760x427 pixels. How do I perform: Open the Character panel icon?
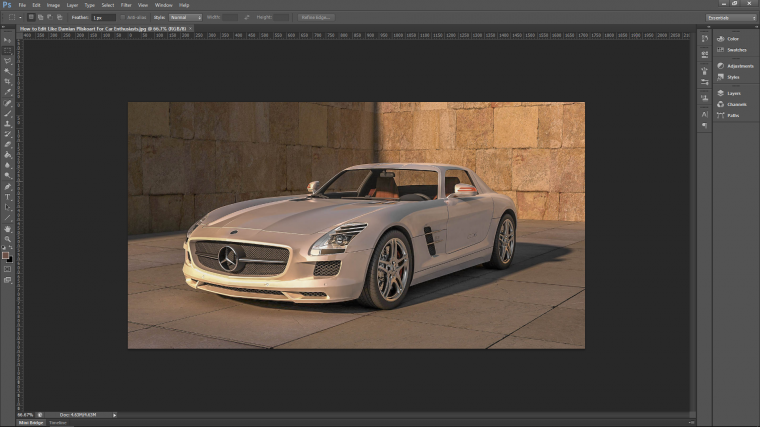coord(705,114)
